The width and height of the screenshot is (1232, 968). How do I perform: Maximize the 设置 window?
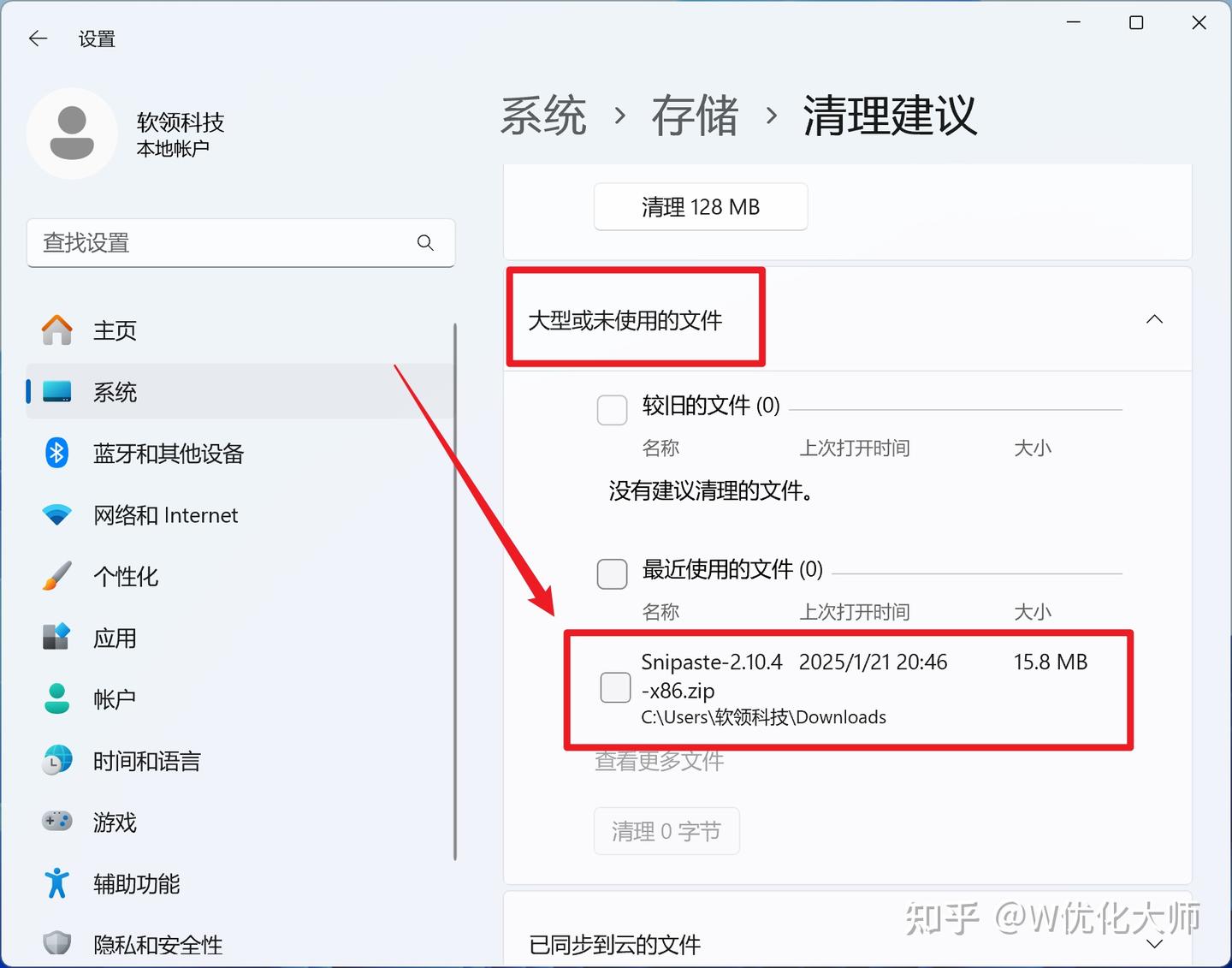(1136, 23)
